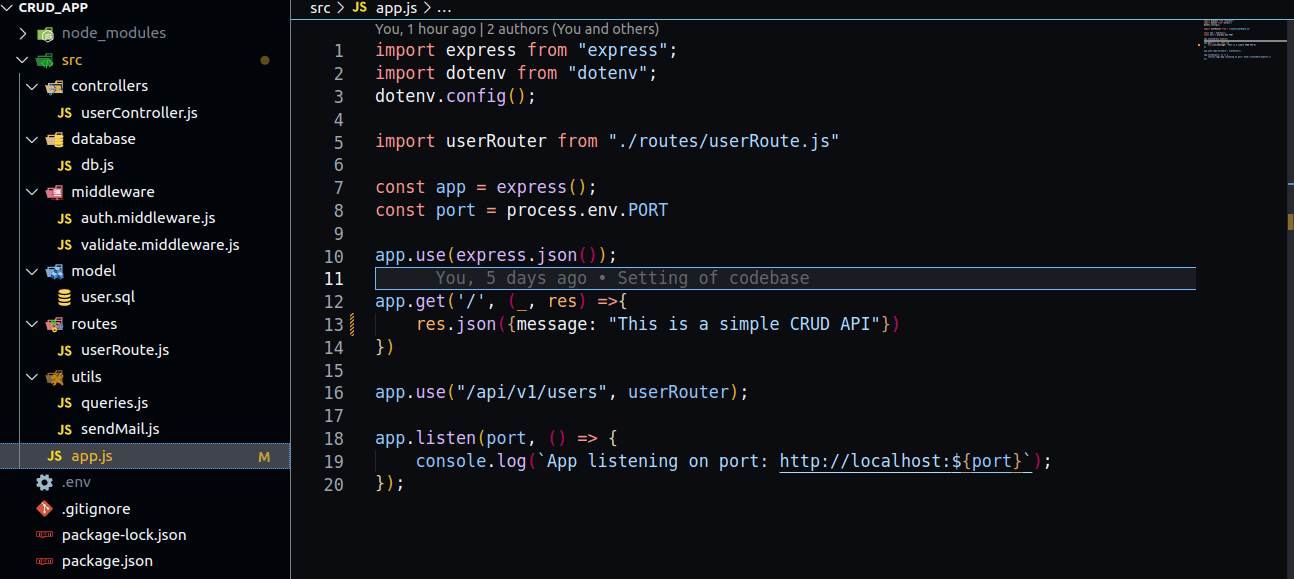Screen dimensions: 1294x579
Task: Collapse the middleware folder chevron
Action: (33, 191)
